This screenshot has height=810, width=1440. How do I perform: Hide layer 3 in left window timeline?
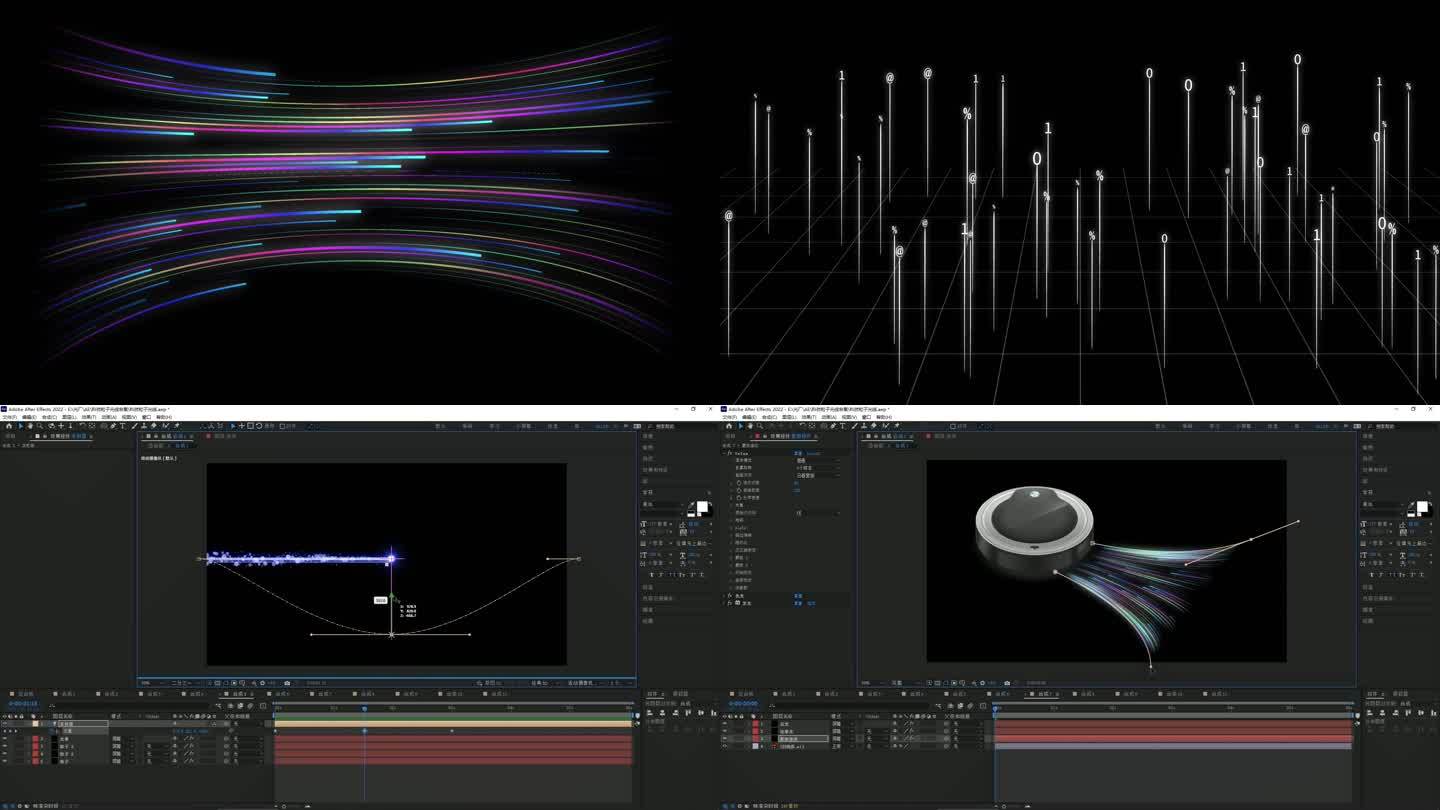5,746
